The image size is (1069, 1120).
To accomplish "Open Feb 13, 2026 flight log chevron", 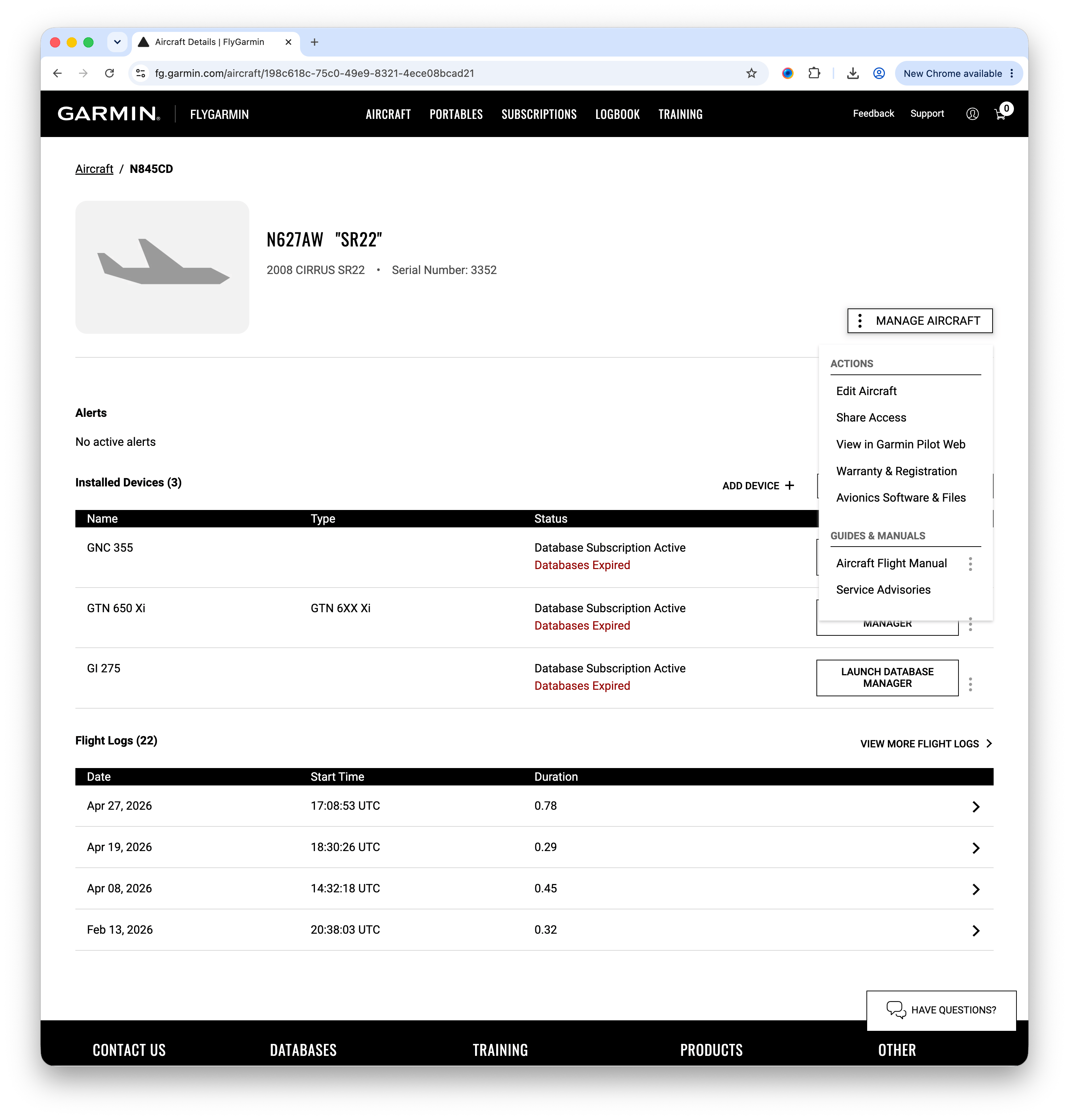I will [x=976, y=931].
